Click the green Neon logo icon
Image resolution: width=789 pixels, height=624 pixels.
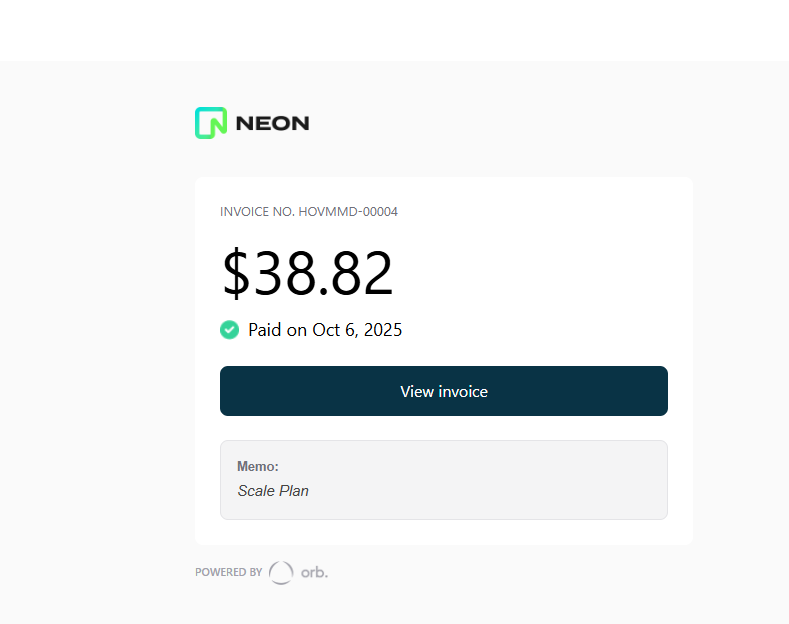coord(211,123)
